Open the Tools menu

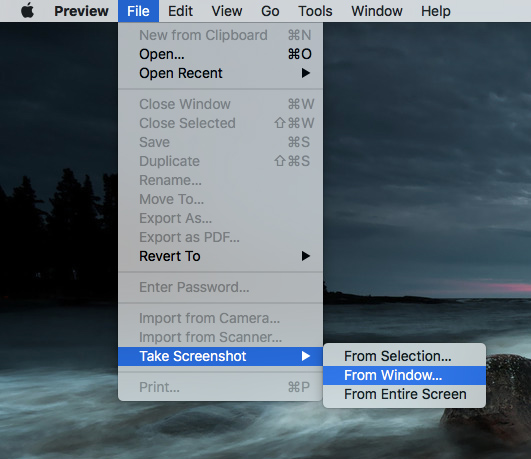(x=315, y=11)
